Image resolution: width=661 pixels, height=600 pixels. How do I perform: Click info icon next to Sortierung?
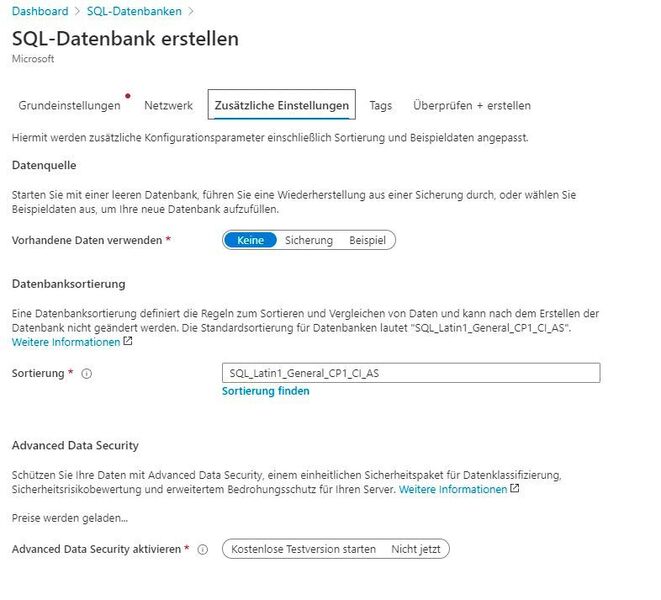click(86, 373)
